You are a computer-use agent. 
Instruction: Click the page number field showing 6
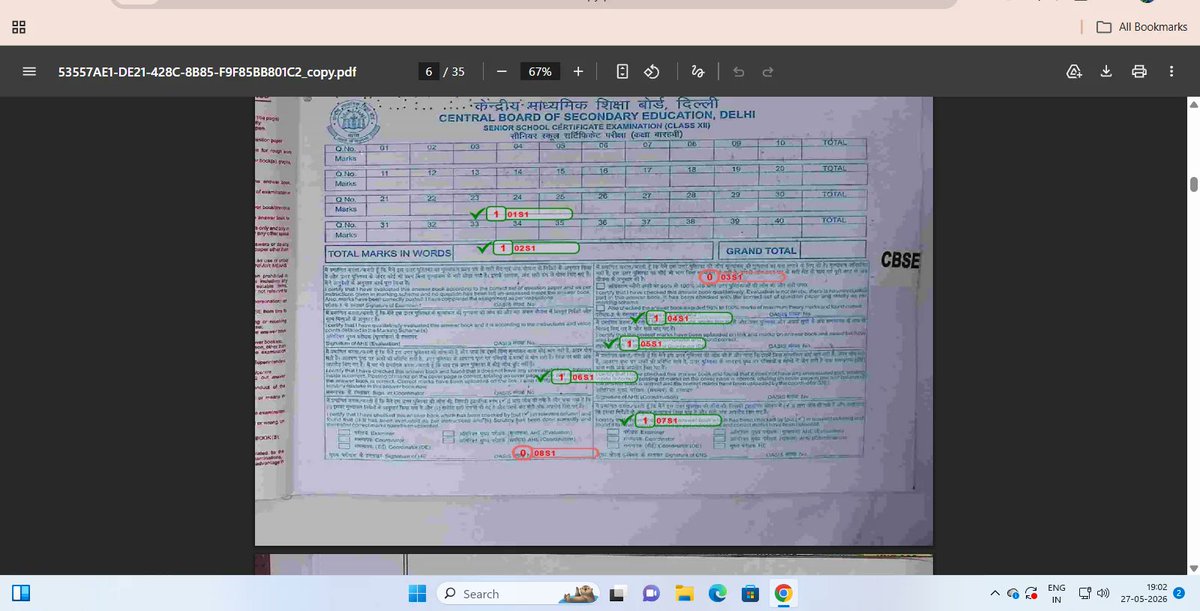[428, 72]
